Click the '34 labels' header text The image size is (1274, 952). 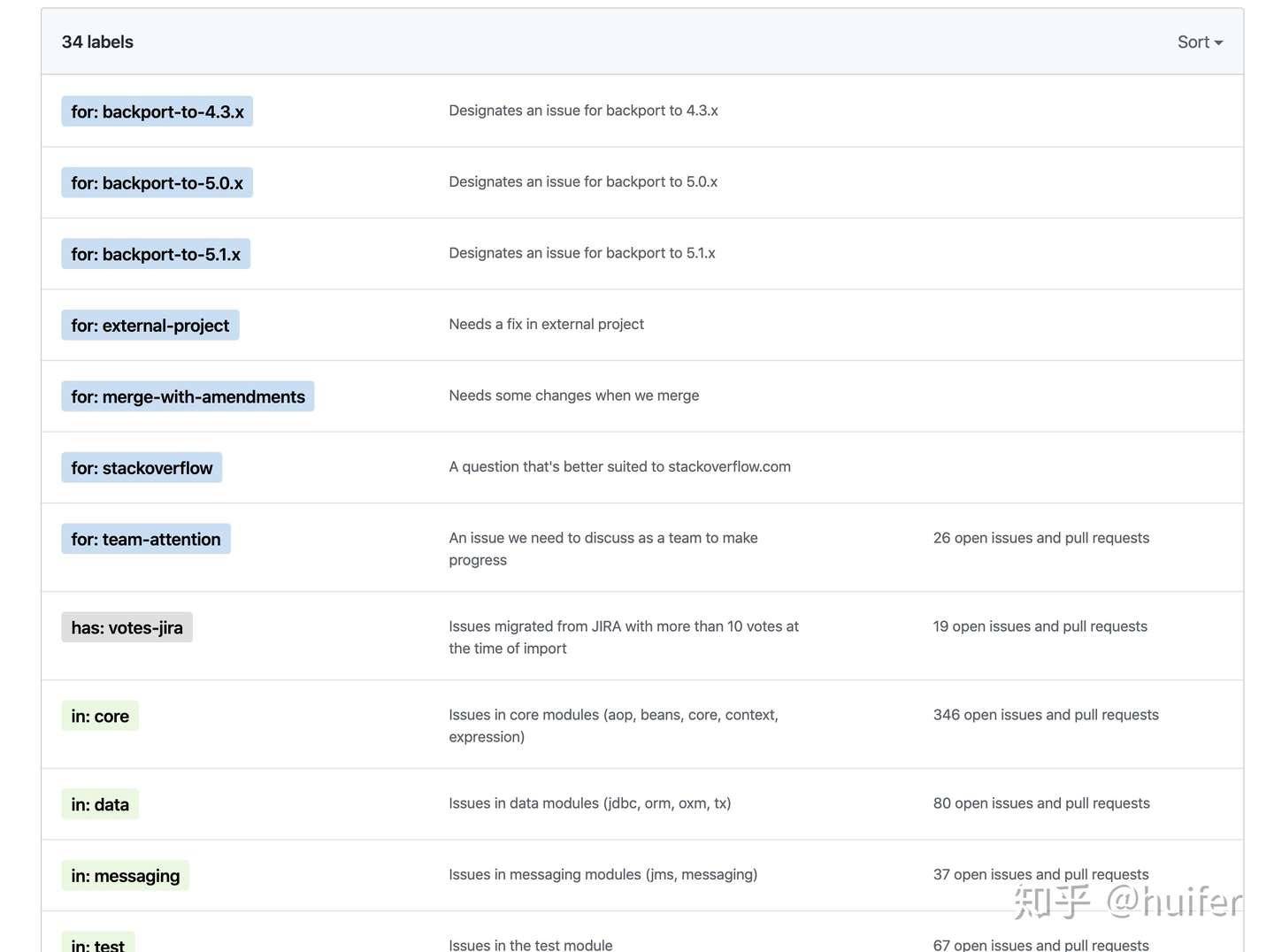coord(97,42)
